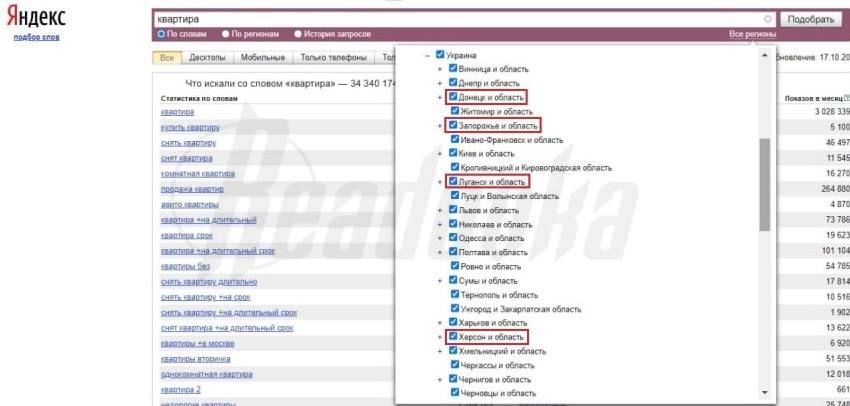Screen dimensions: 850x406
Task: Uncheck the 'Донецк и область' checkbox
Action: 454,97
